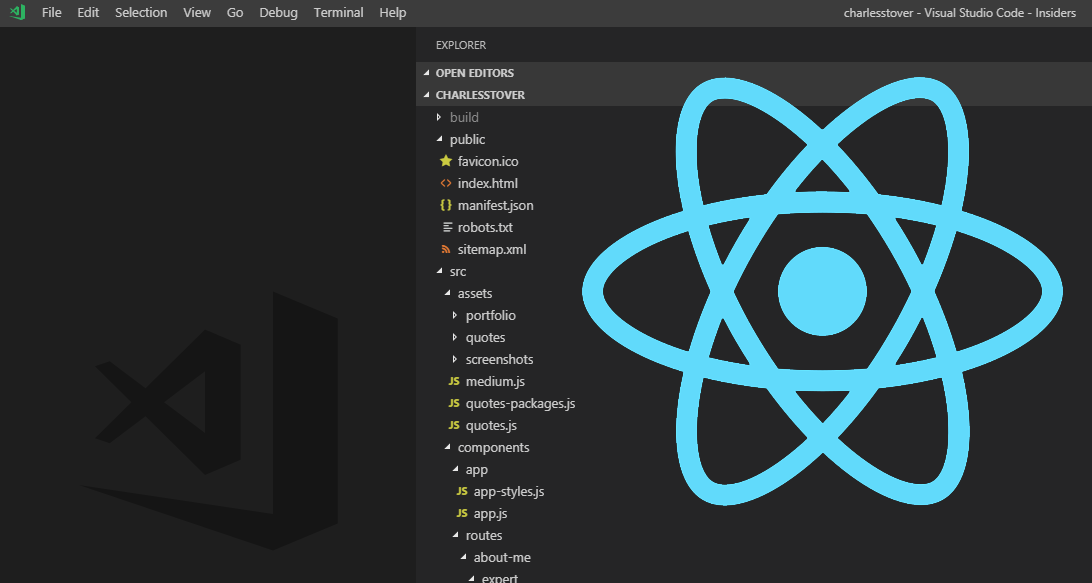This screenshot has height=583, width=1092.
Task: Click the text file icon on robots.txt
Action: pyautogui.click(x=446, y=227)
